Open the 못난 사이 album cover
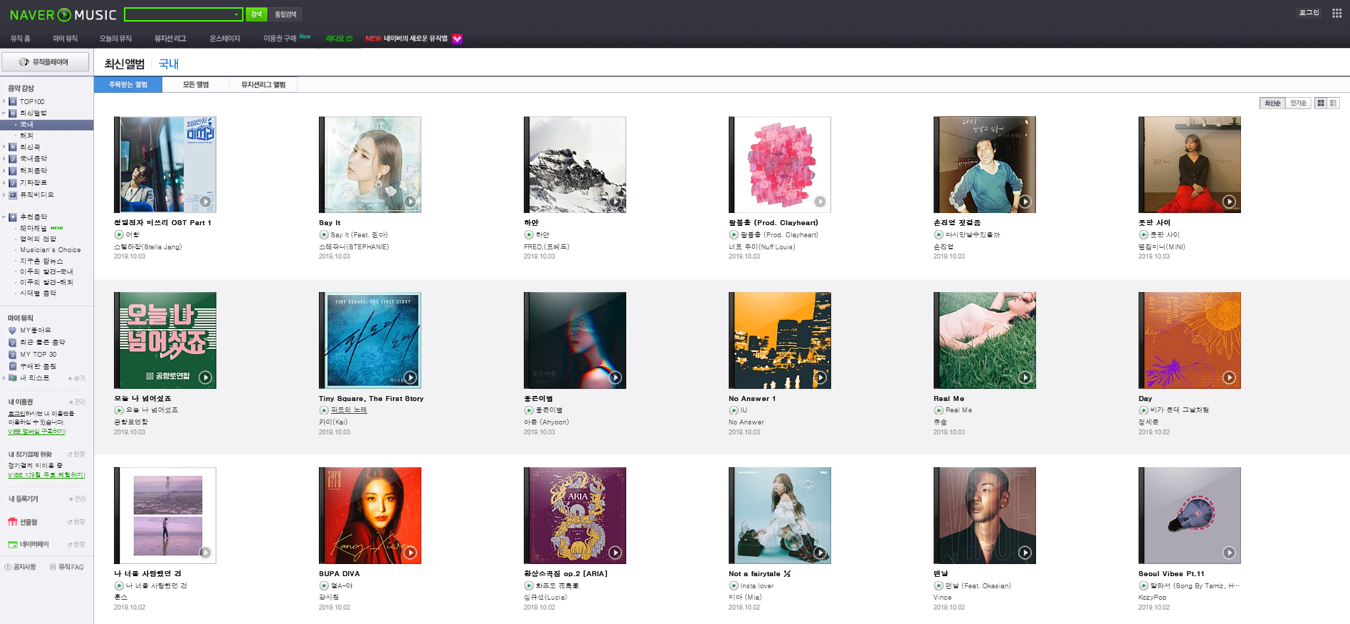 point(1190,165)
